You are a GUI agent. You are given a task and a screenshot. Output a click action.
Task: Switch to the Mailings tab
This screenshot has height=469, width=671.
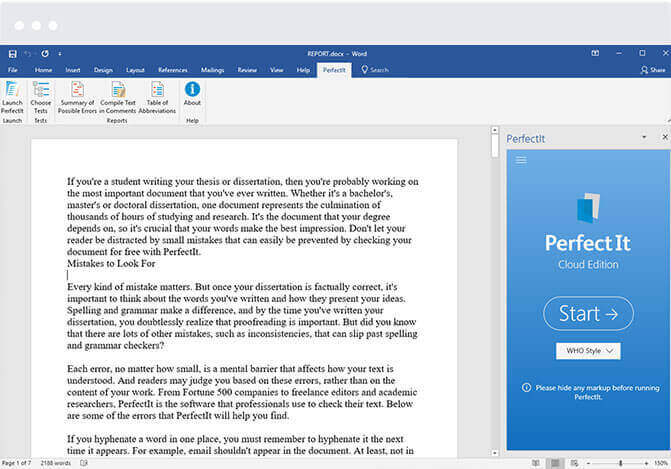[213, 70]
